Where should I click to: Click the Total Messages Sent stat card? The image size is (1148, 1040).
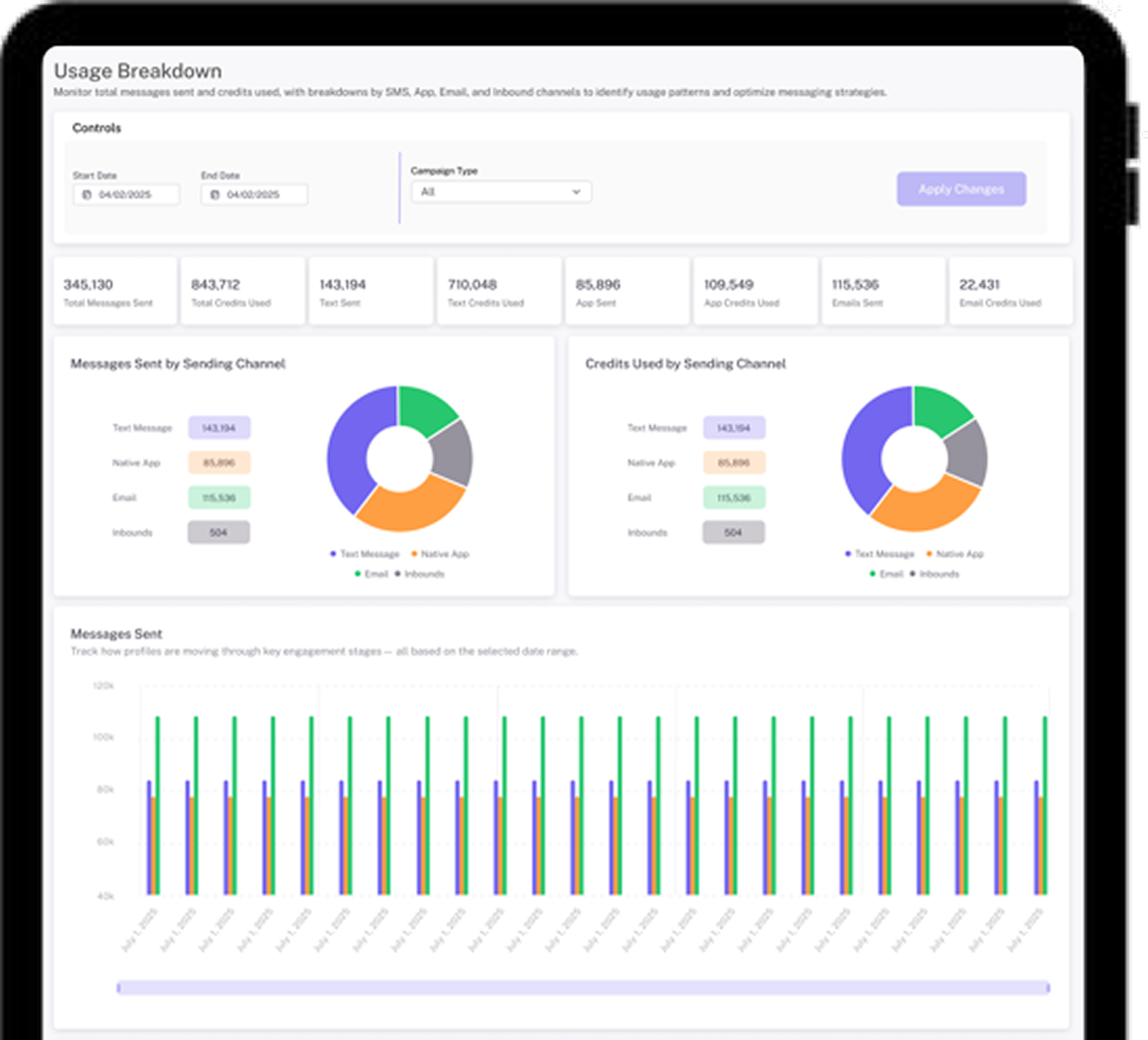pyautogui.click(x=115, y=292)
